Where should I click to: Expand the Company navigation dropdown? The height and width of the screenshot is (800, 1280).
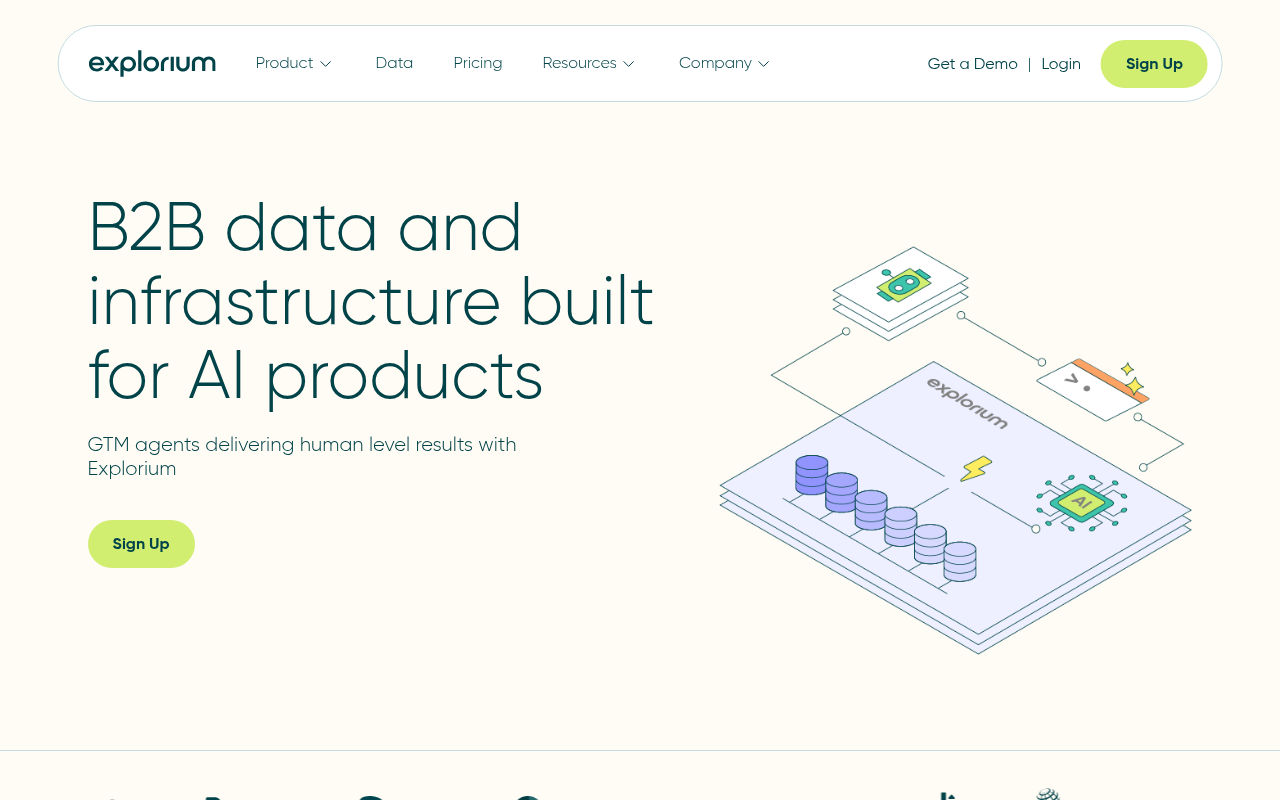pos(723,63)
